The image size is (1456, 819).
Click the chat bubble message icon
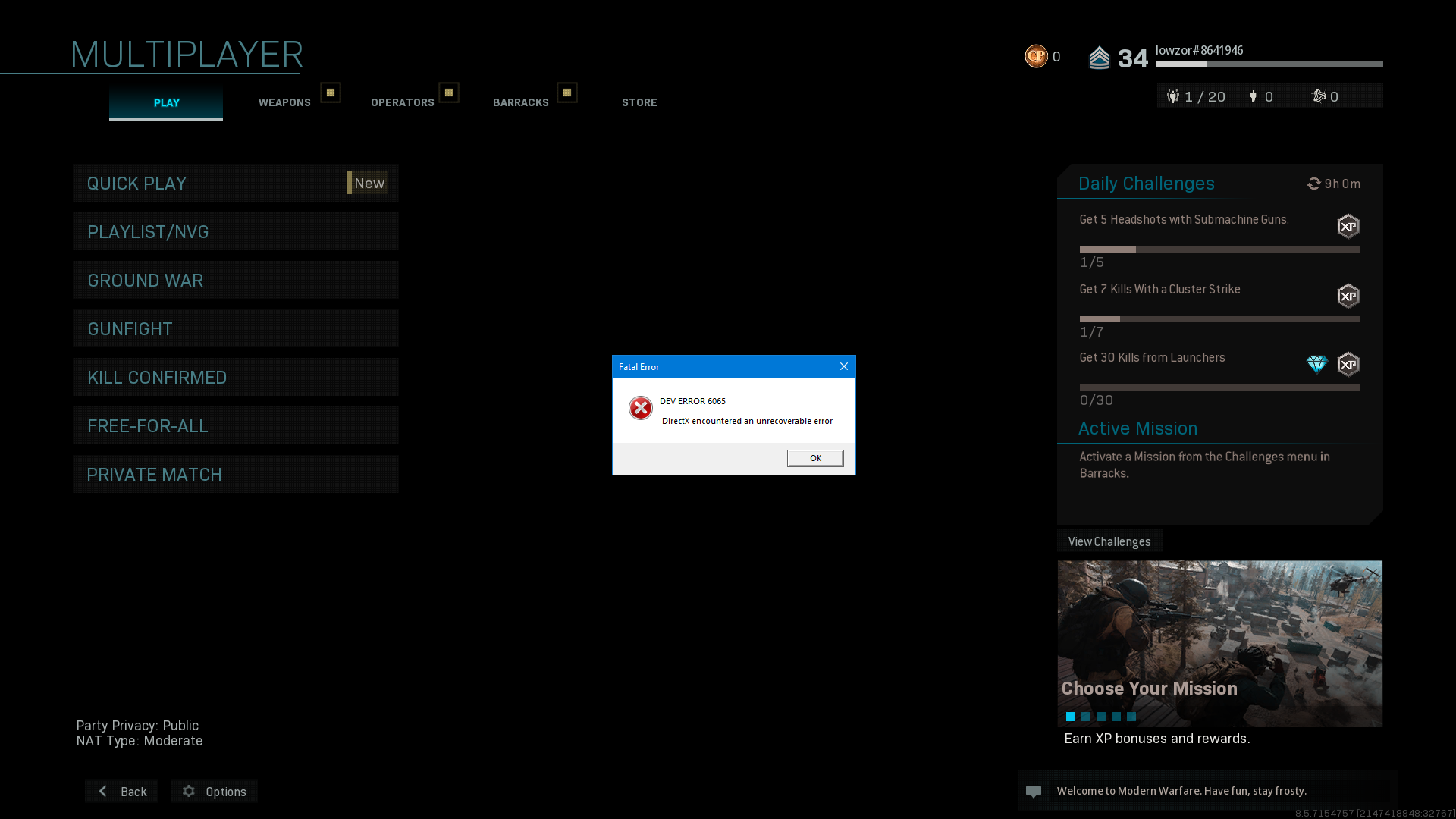pos(1034,791)
